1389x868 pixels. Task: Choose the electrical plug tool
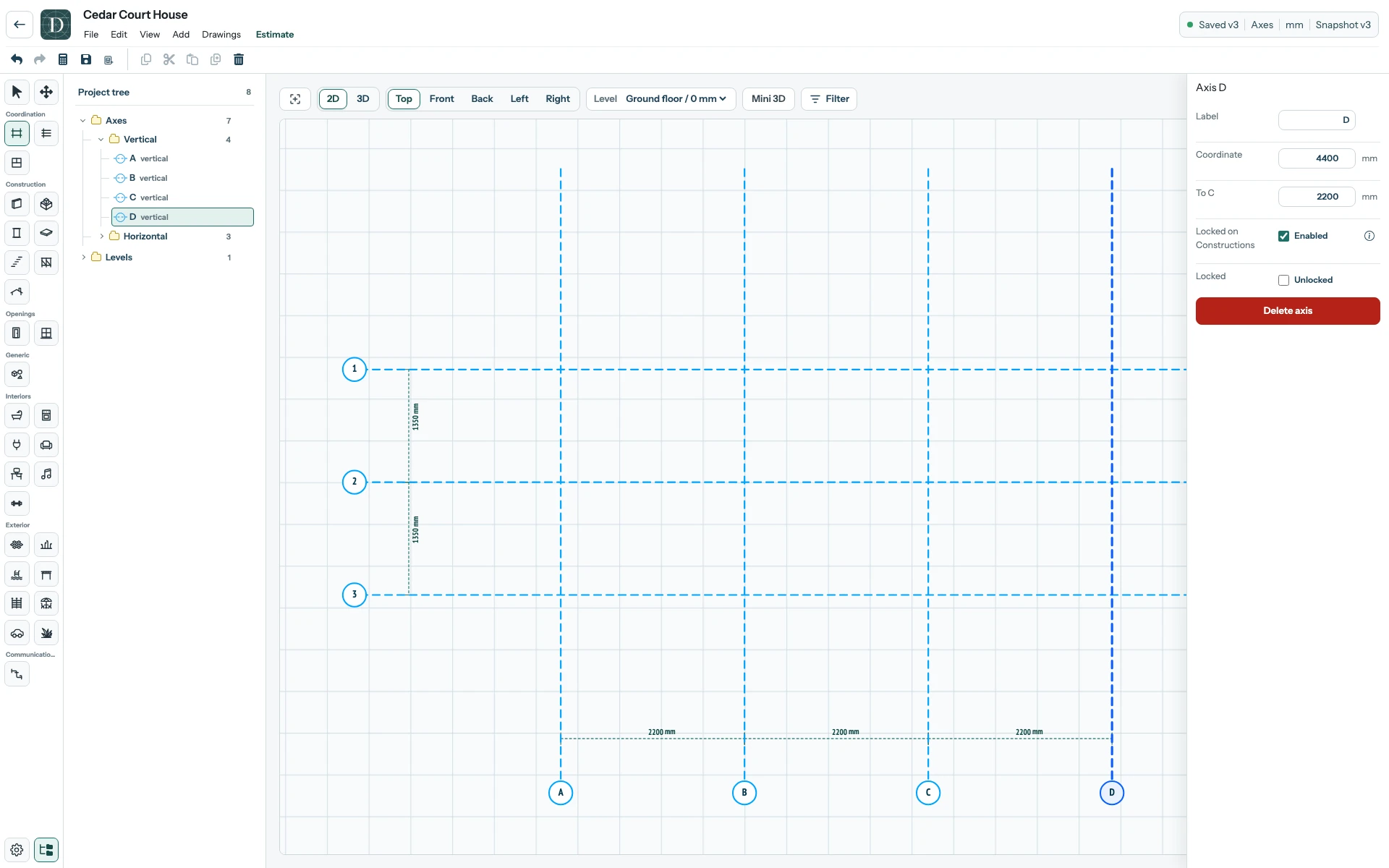pyautogui.click(x=17, y=445)
